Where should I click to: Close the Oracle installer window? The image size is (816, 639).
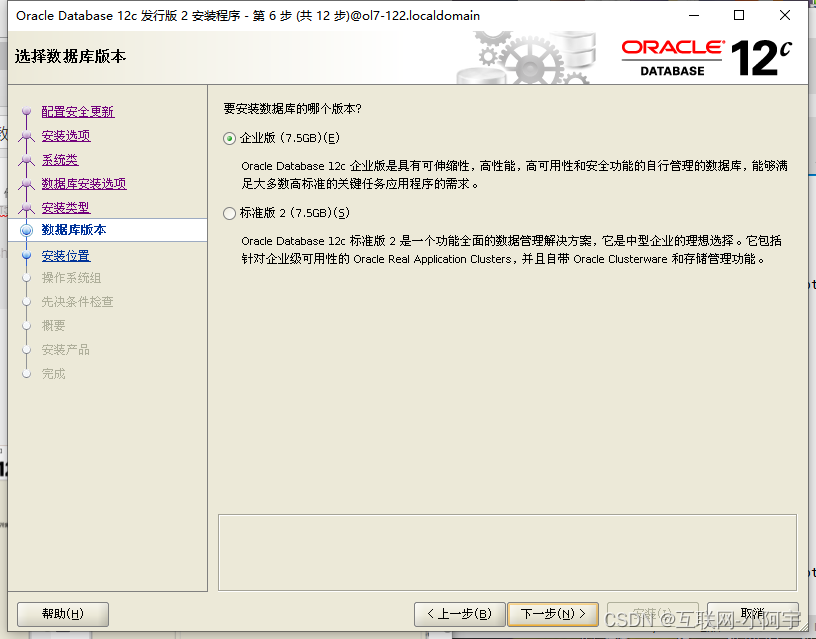pyautogui.click(x=785, y=16)
